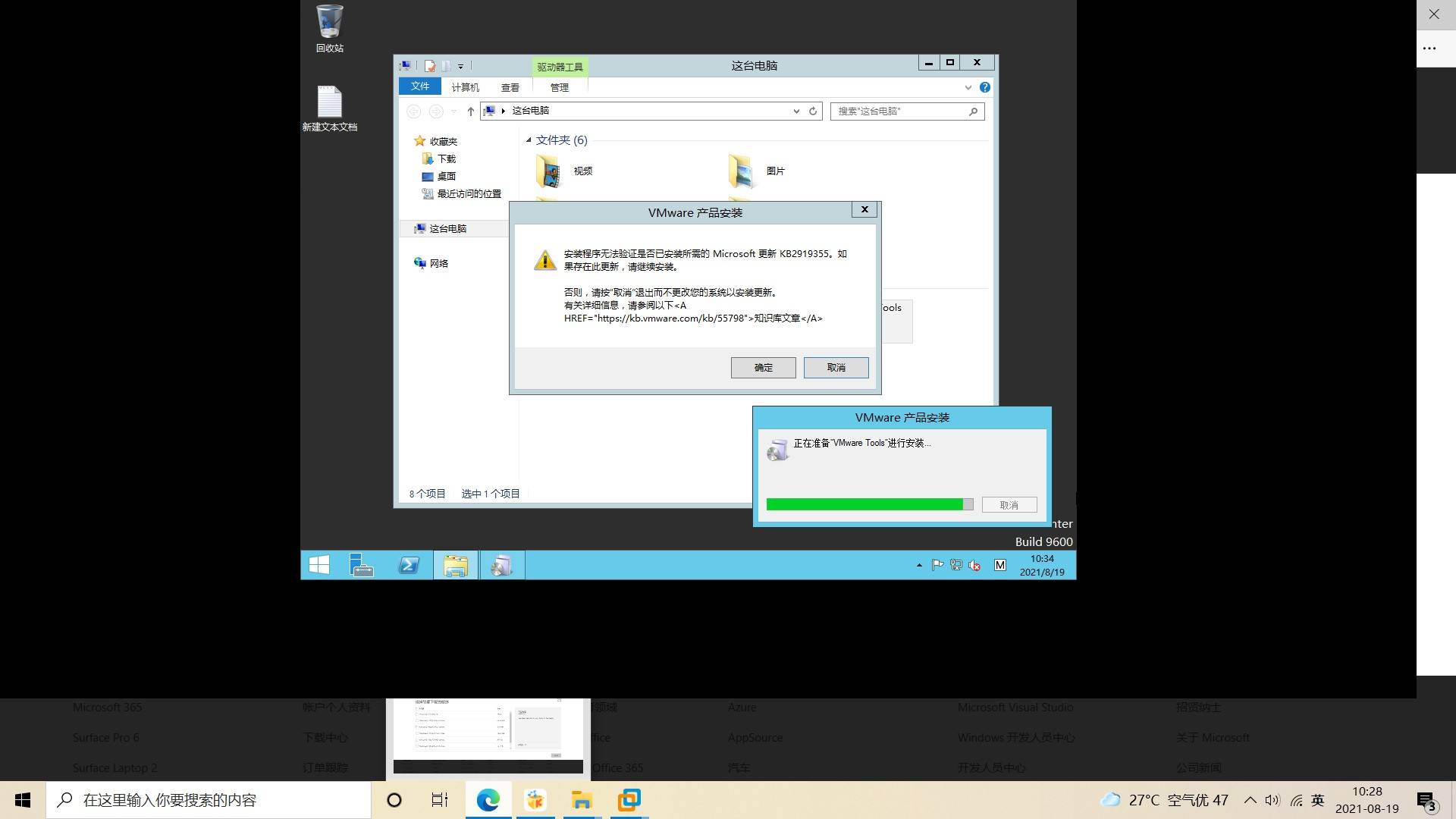1456x819 pixels.
Task: Launch Server Manager from guest taskbar
Action: [362, 566]
